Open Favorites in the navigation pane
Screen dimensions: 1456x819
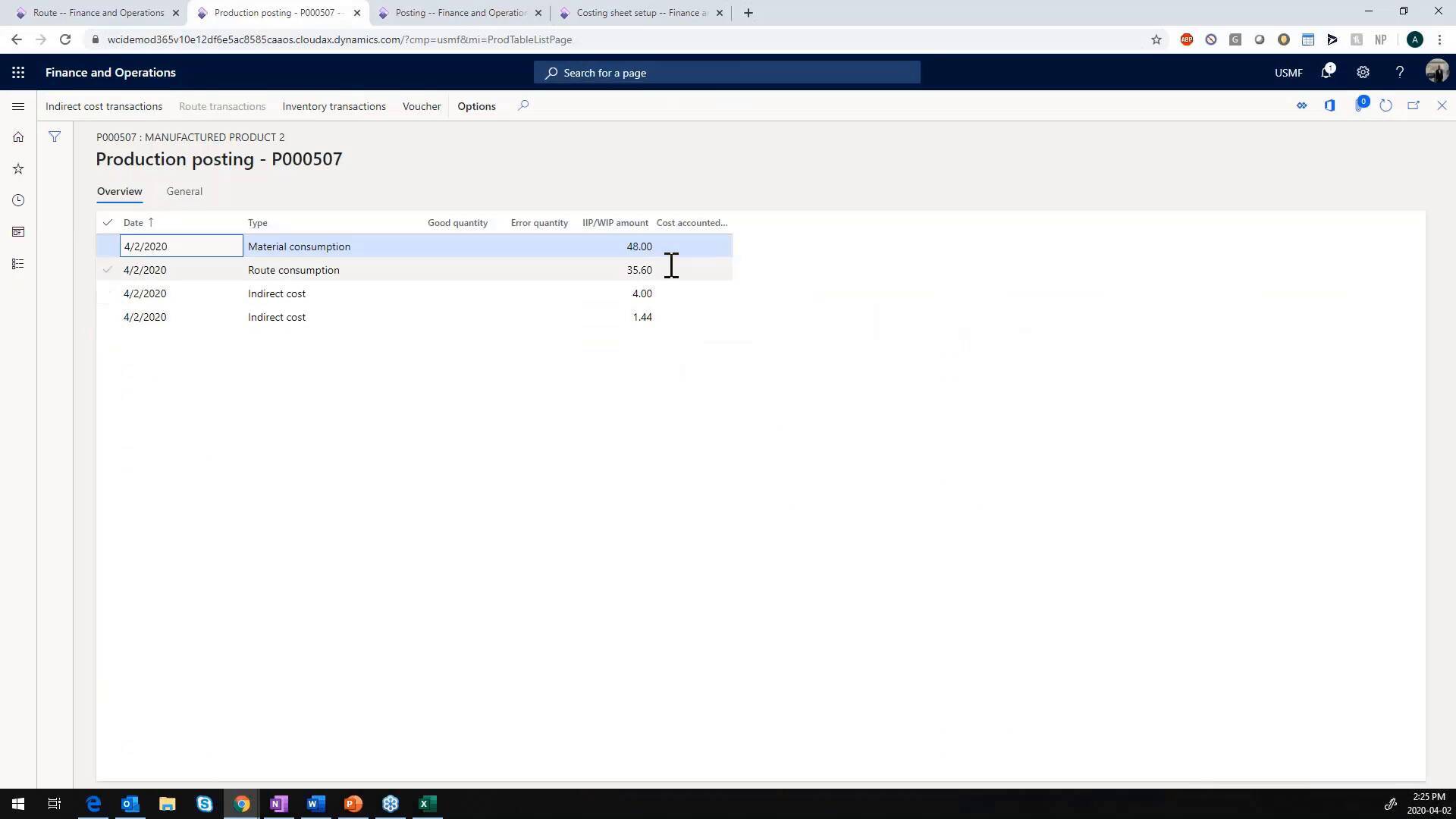[x=18, y=168]
